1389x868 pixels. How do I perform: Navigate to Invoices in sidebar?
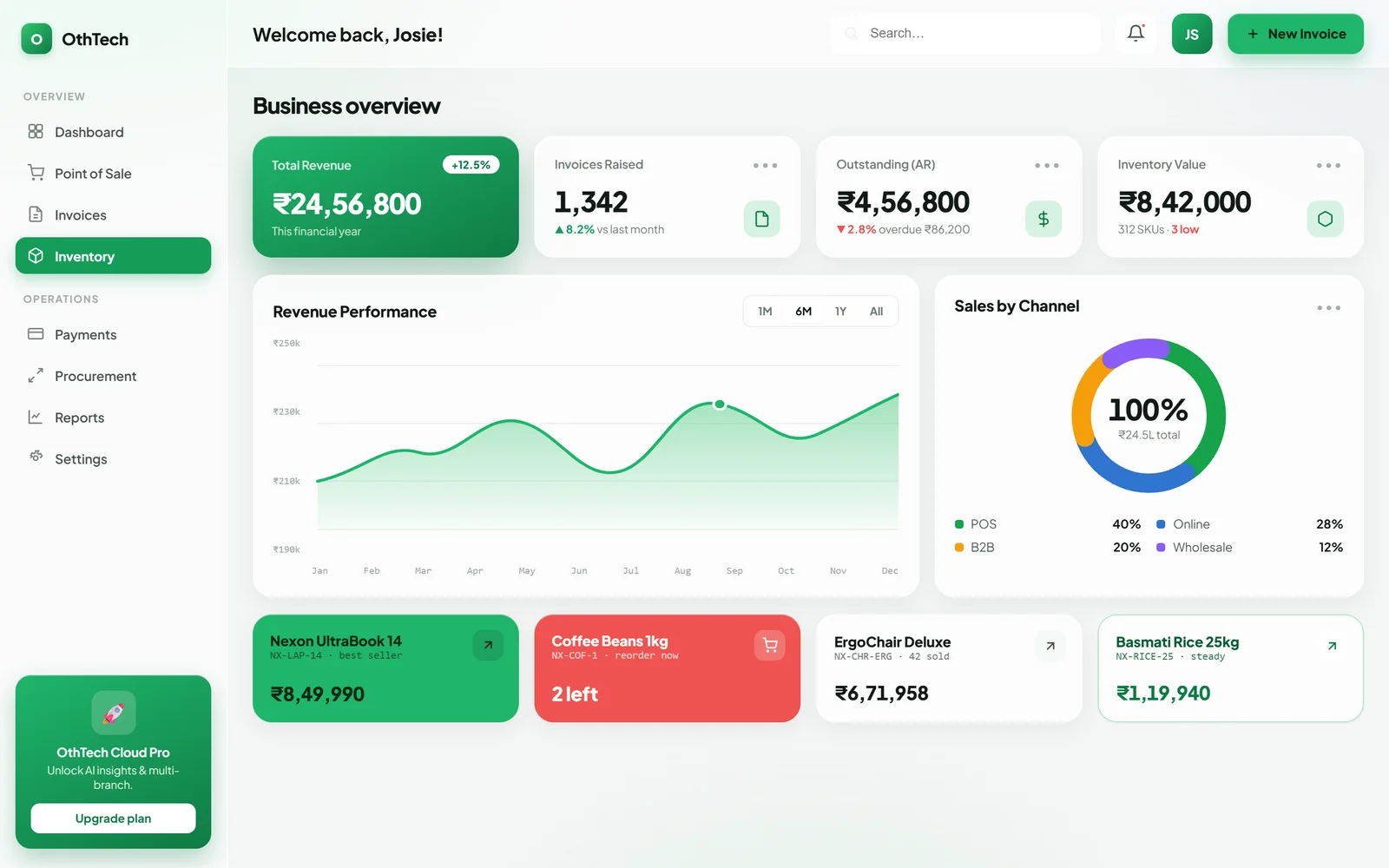click(114, 215)
